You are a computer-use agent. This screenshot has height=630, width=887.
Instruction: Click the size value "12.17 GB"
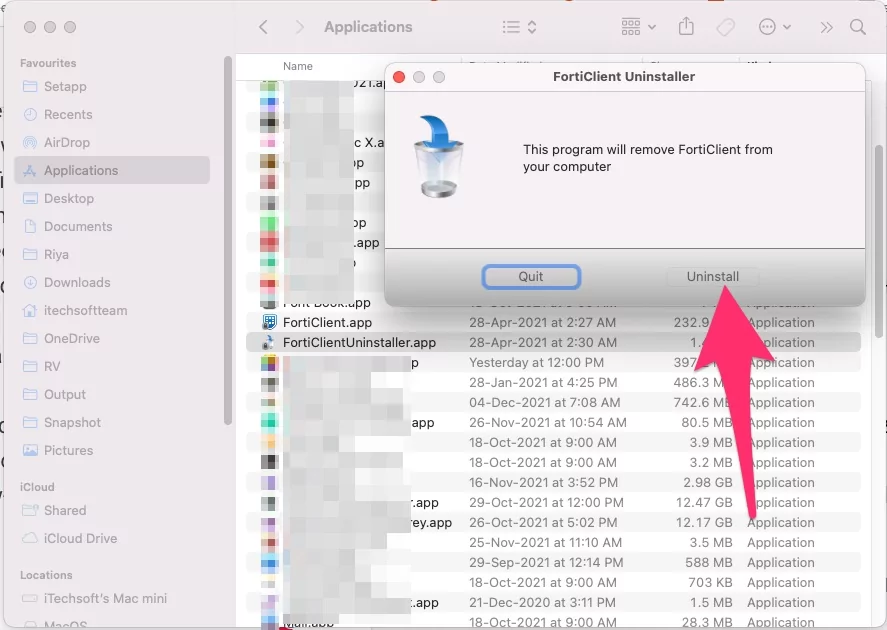704,523
